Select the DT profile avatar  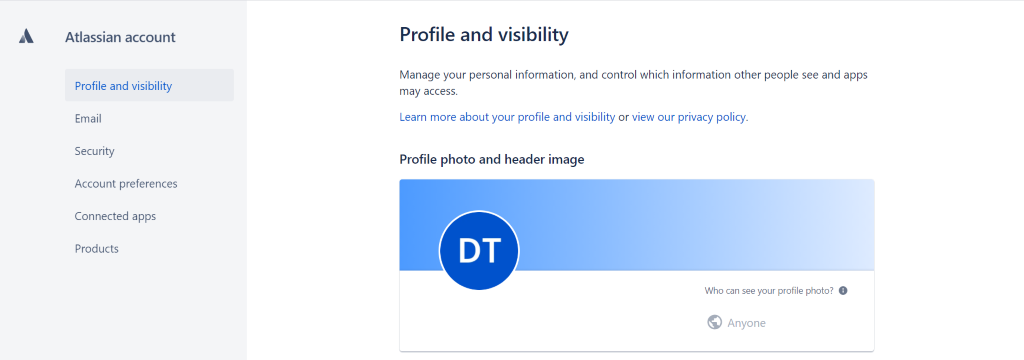pos(479,250)
